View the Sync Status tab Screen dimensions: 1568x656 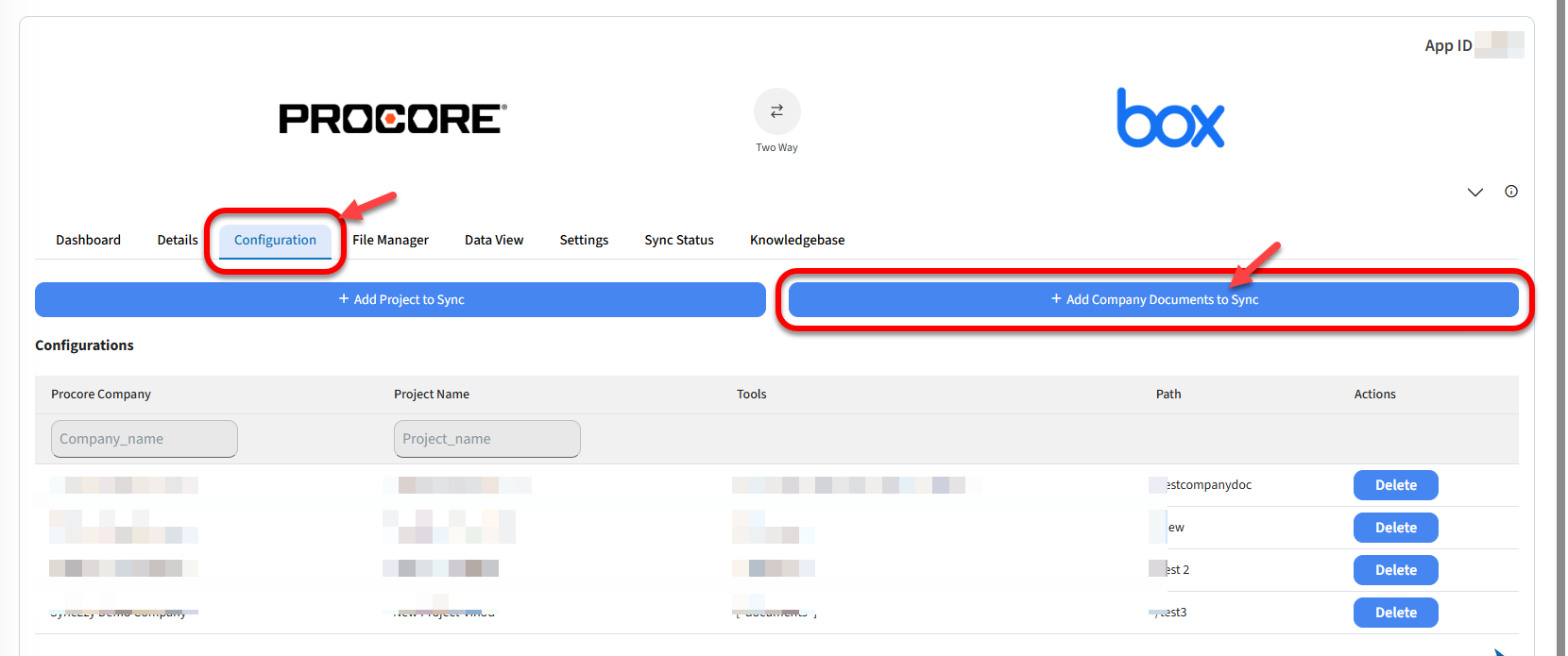tap(679, 240)
